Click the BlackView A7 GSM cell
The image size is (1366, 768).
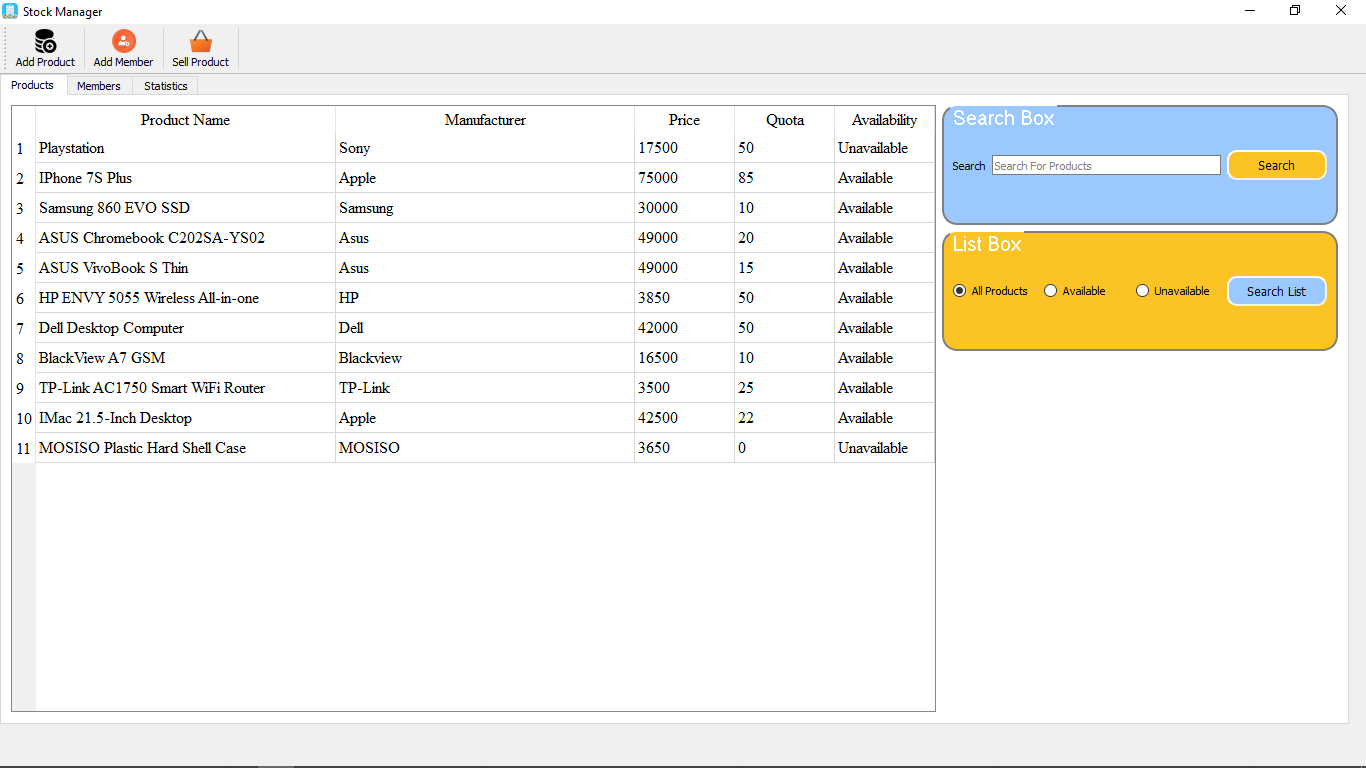185,358
